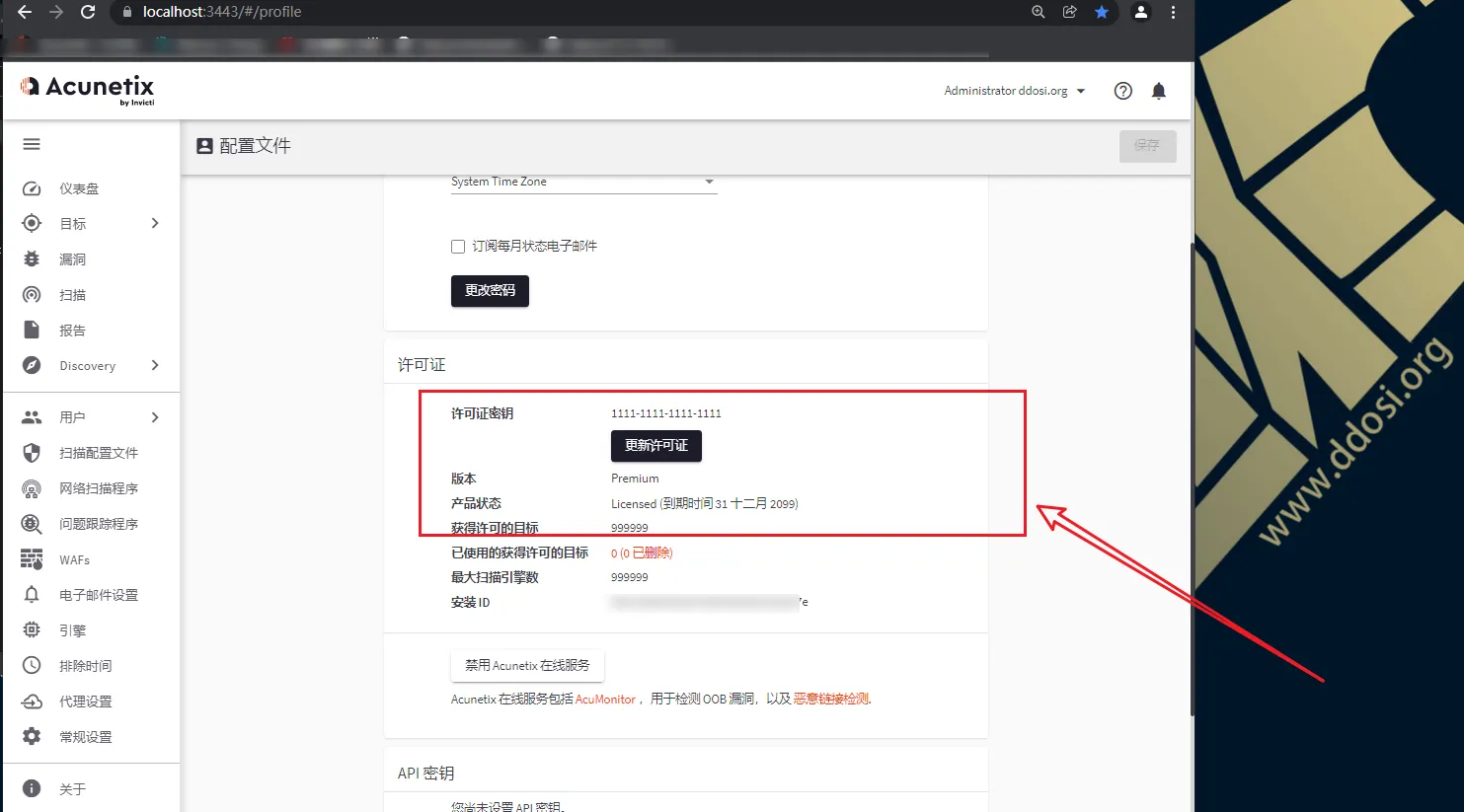Viewport: 1464px width, 812px height.
Task: Click the About info icon
Action: coord(32,788)
